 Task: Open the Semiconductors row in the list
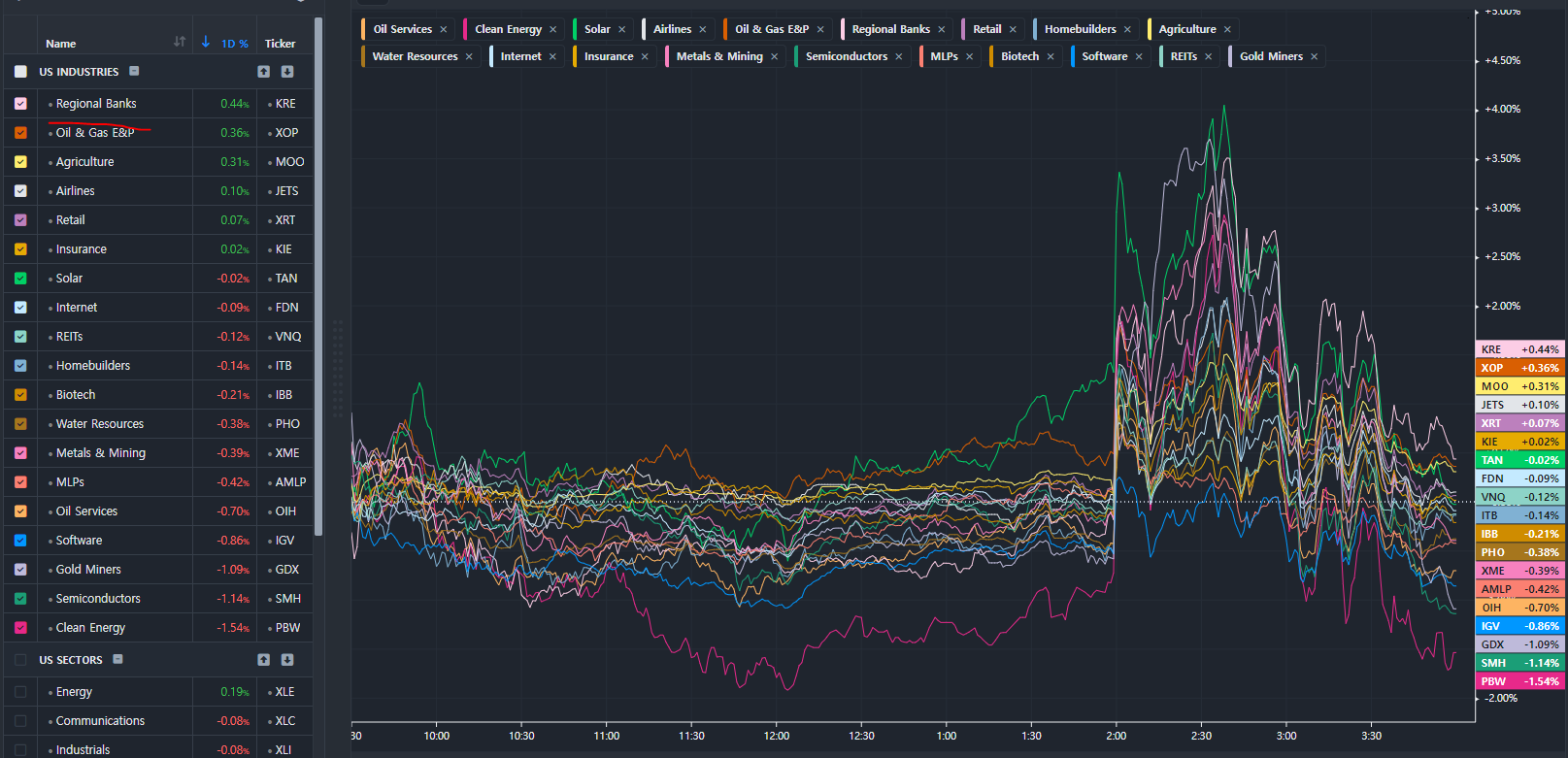[x=98, y=599]
